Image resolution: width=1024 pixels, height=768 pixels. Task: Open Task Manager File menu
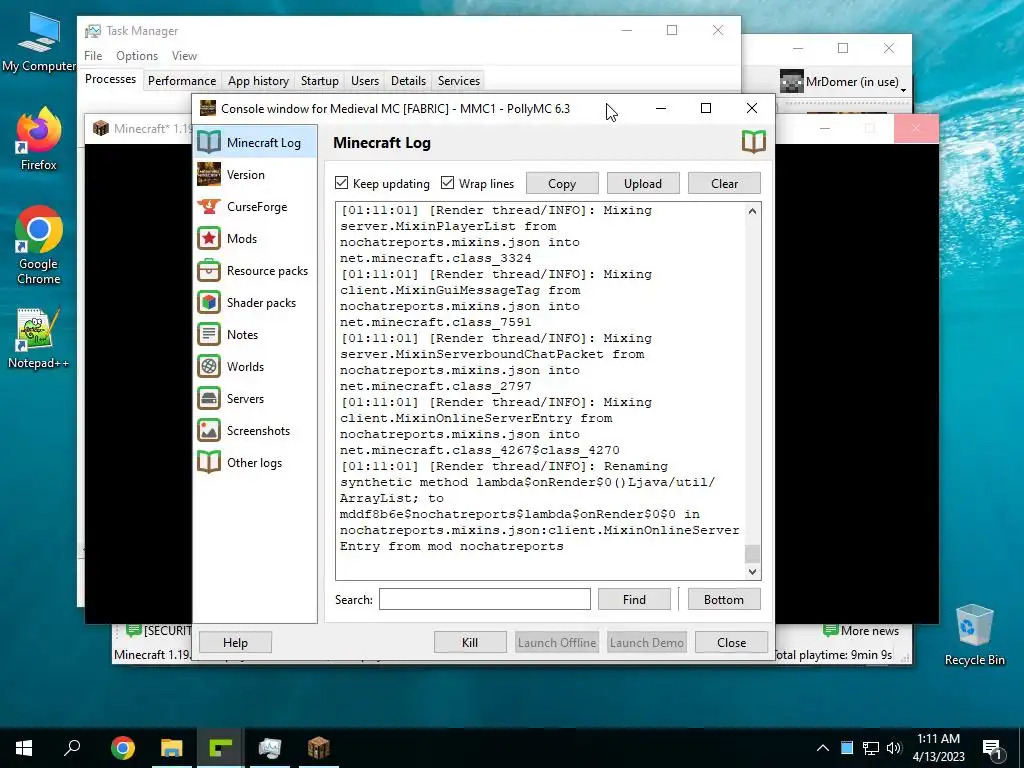tap(93, 56)
